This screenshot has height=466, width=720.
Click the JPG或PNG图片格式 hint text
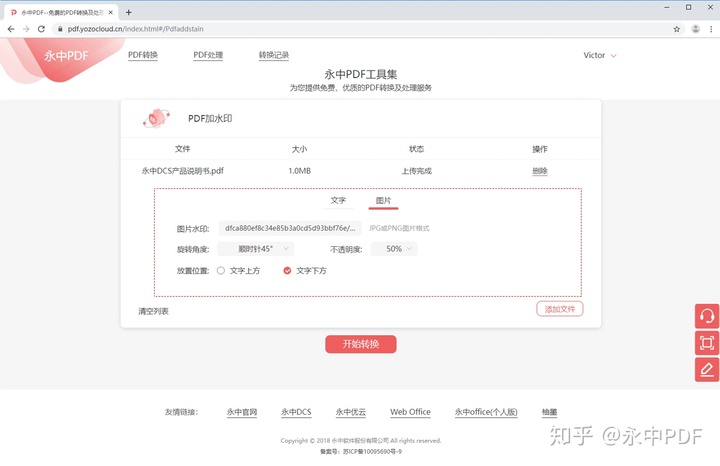point(399,228)
